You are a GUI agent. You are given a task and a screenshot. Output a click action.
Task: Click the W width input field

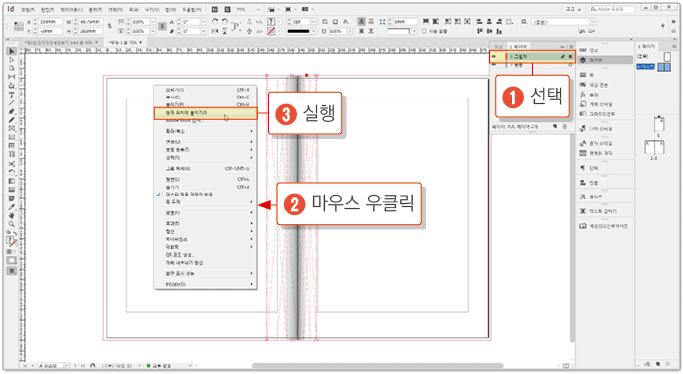[91, 22]
